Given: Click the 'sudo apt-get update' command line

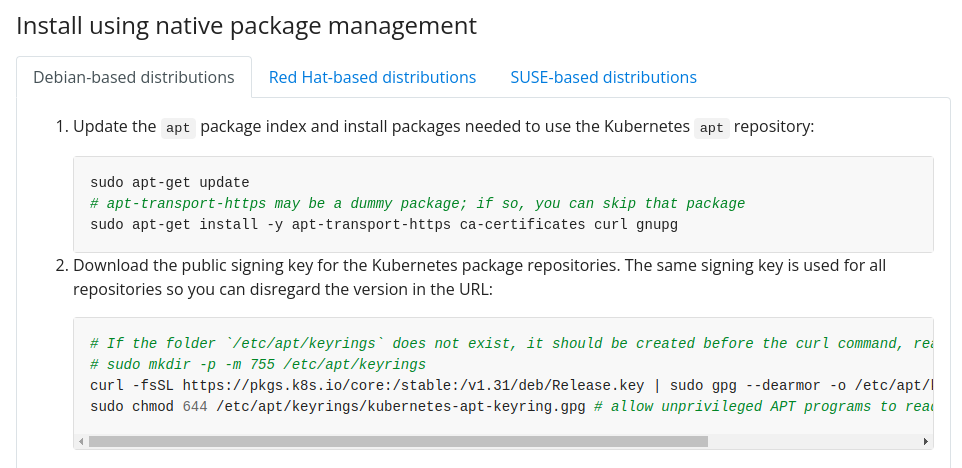Looking at the screenshot, I should [170, 183].
